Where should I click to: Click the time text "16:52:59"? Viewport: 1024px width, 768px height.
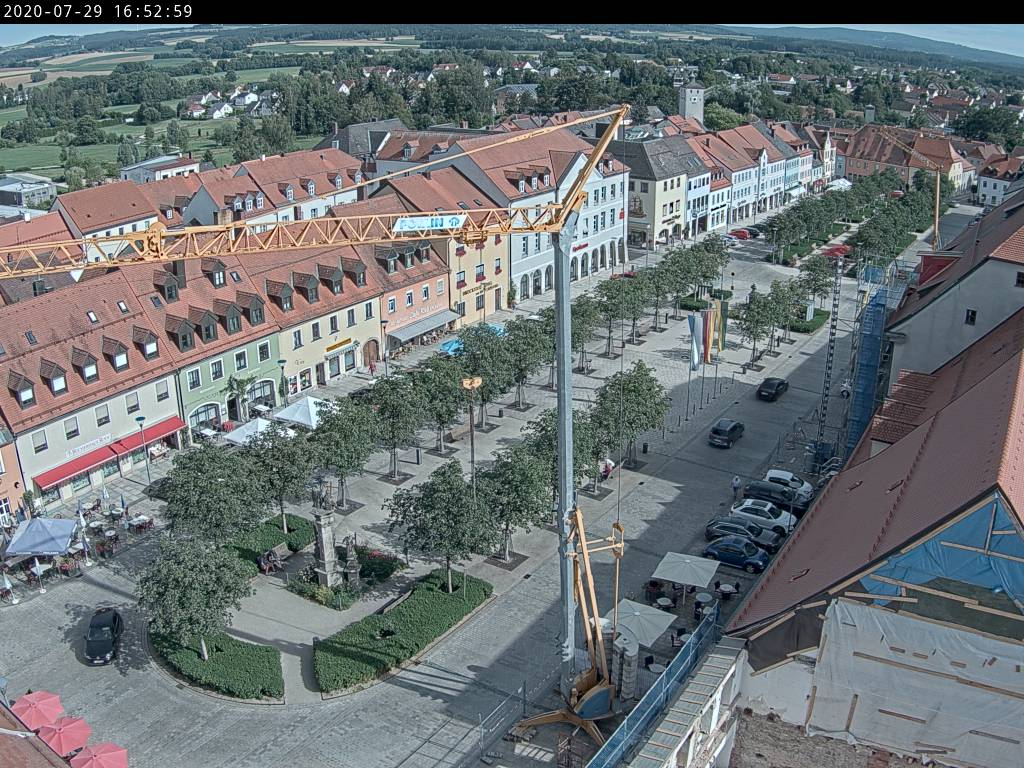[153, 12]
